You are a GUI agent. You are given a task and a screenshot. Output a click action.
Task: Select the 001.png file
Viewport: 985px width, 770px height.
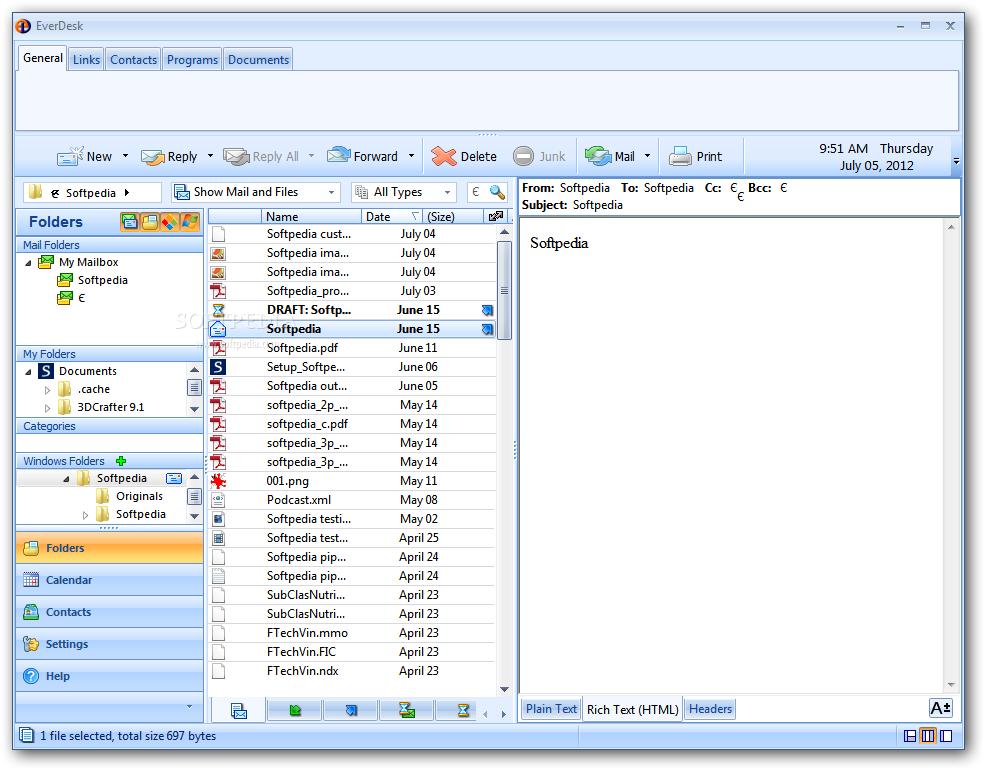(352, 481)
